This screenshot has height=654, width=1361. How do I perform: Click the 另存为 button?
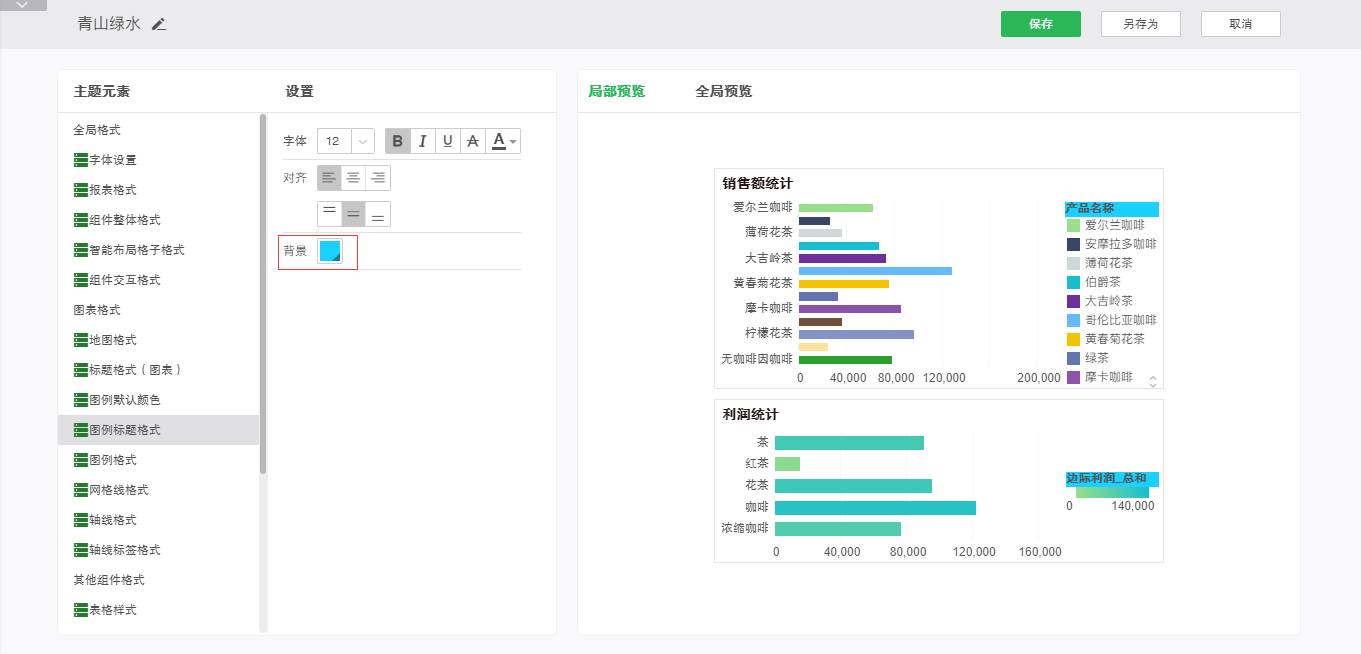click(x=1140, y=24)
